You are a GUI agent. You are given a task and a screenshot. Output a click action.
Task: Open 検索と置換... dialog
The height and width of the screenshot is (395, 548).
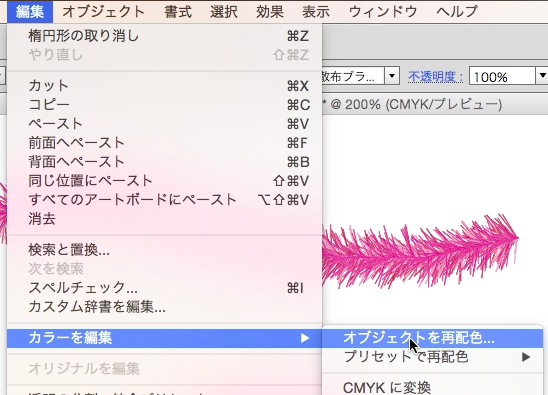click(164, 250)
